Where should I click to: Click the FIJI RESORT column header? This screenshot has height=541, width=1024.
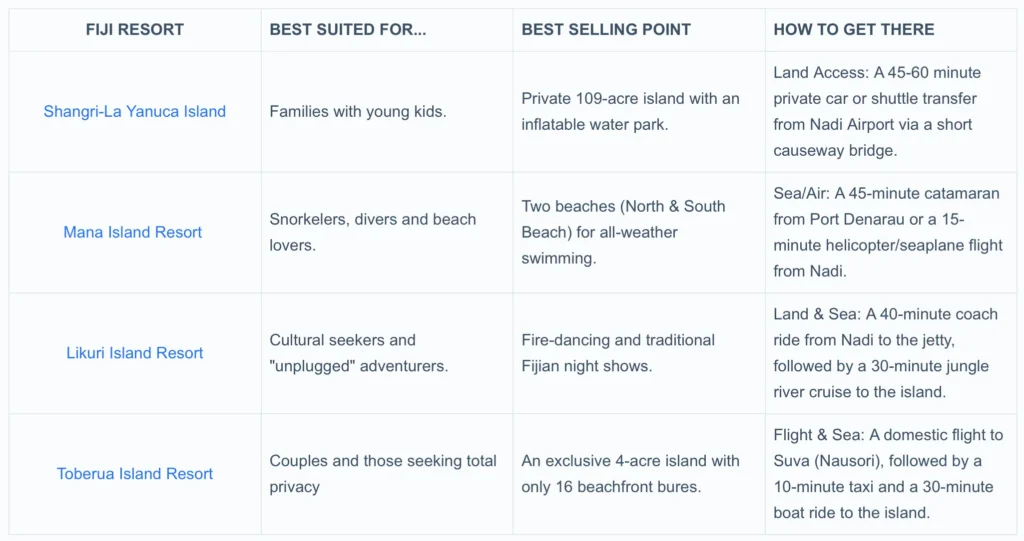point(134,29)
